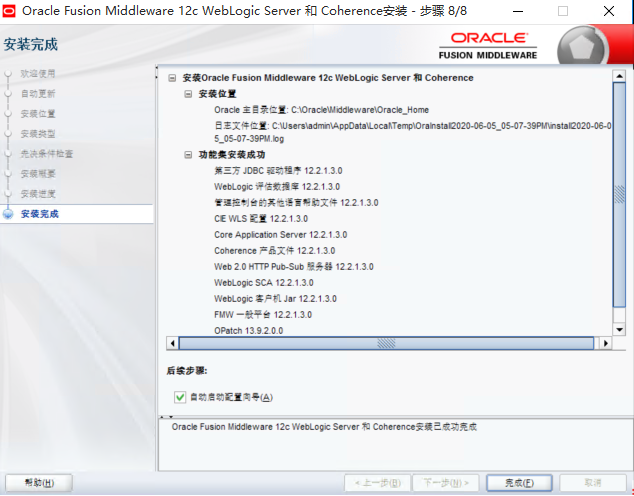Viewport: 634px width, 496px height.
Task: Select the 欢迎使用 step in sidebar
Action: point(38,74)
